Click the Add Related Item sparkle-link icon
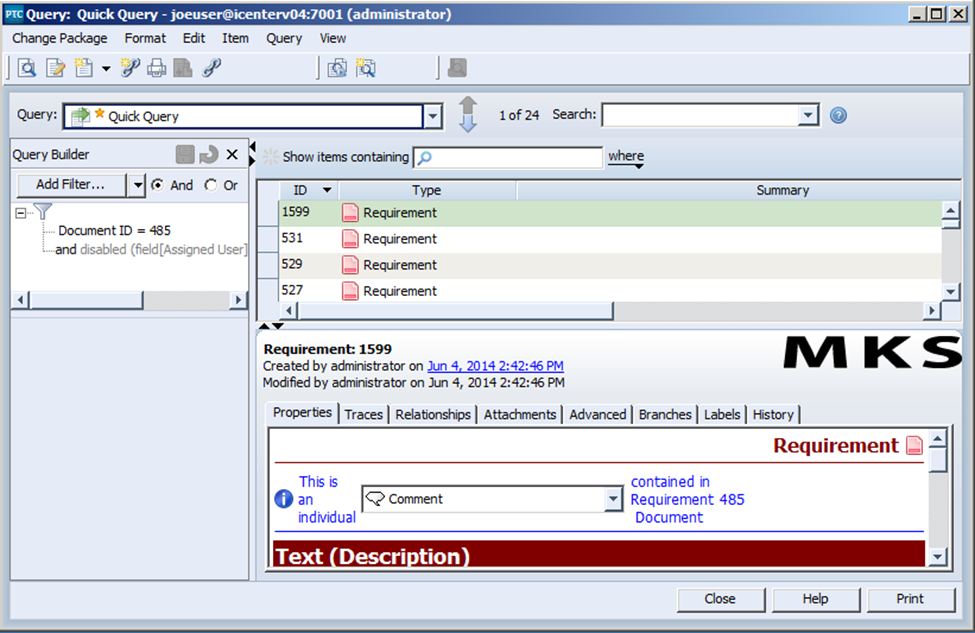This screenshot has height=633, width=975. pyautogui.click(x=130, y=68)
